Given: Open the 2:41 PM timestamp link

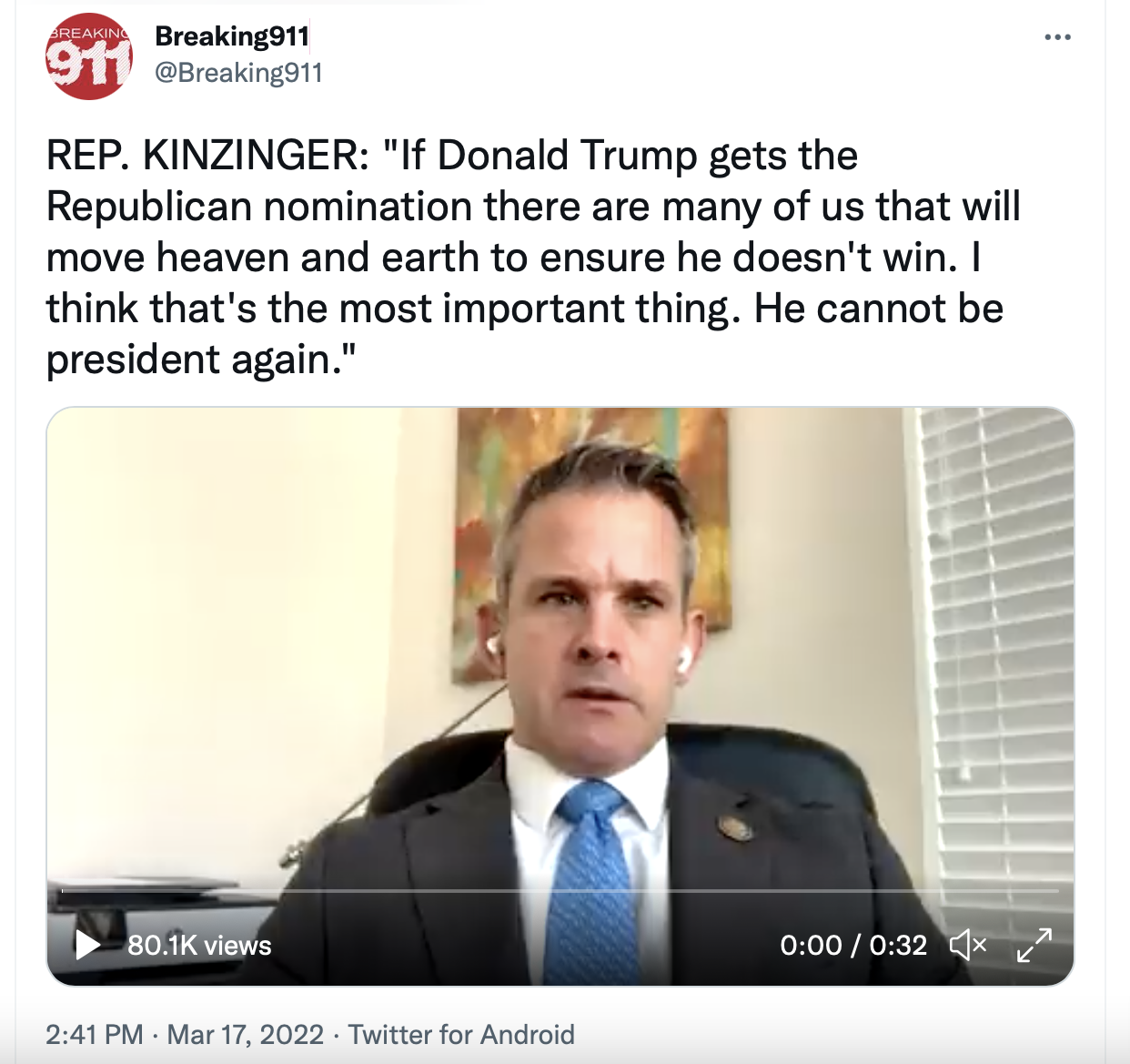Looking at the screenshot, I should pyautogui.click(x=95, y=1035).
